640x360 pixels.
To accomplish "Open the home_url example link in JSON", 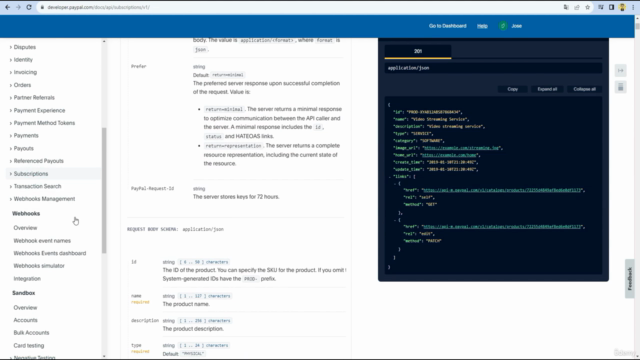I will point(449,155).
